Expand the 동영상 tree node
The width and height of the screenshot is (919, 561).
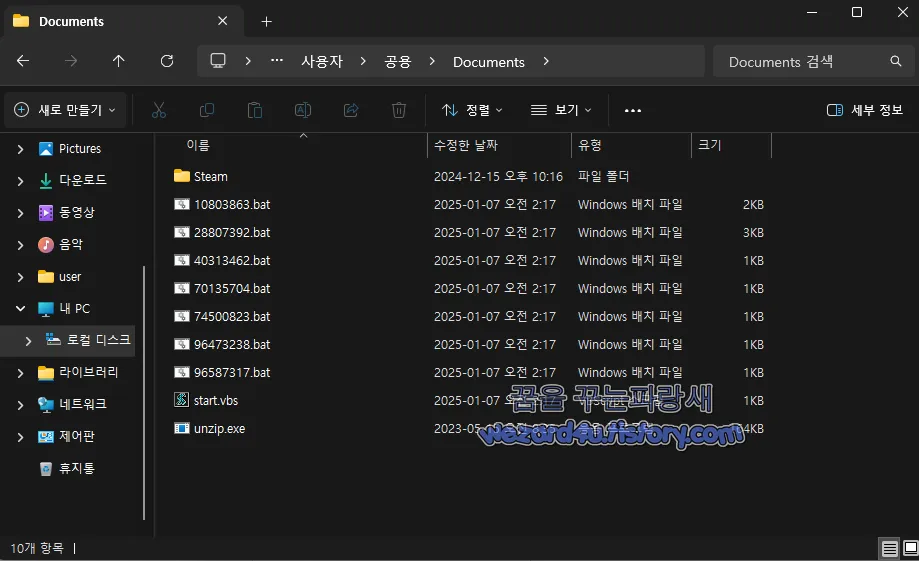coord(21,213)
